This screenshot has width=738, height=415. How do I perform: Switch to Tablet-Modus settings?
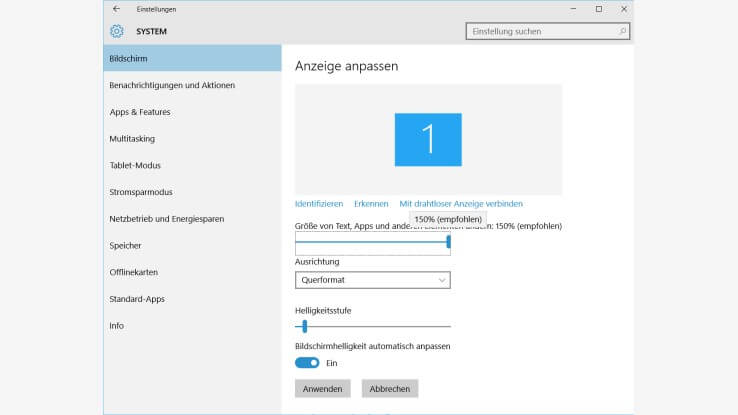(135, 165)
